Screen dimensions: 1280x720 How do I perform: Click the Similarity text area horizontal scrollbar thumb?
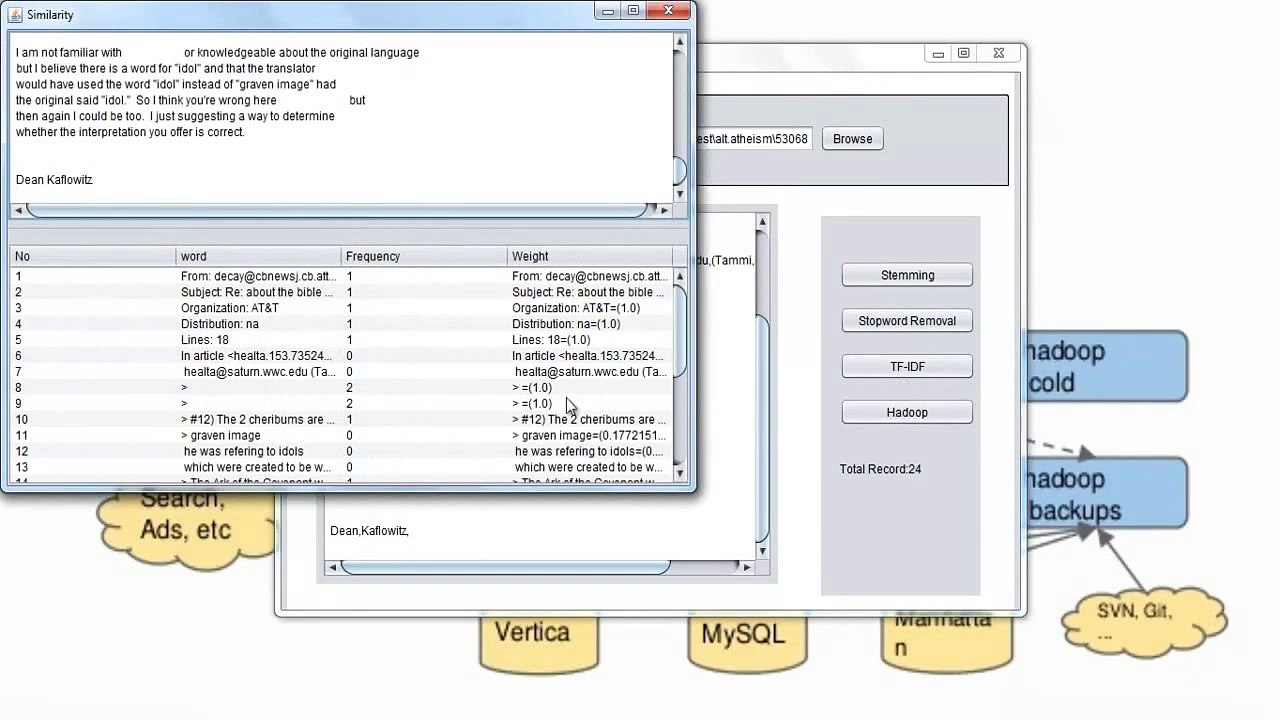click(337, 210)
